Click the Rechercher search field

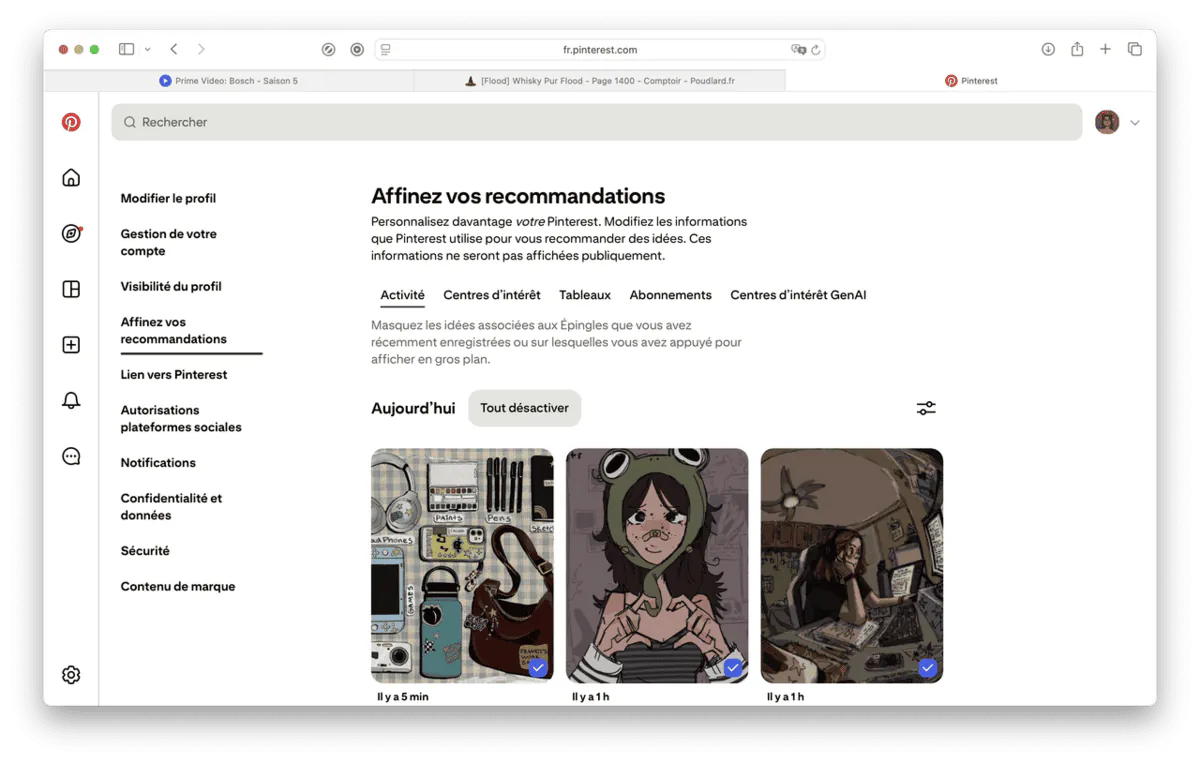tap(597, 122)
